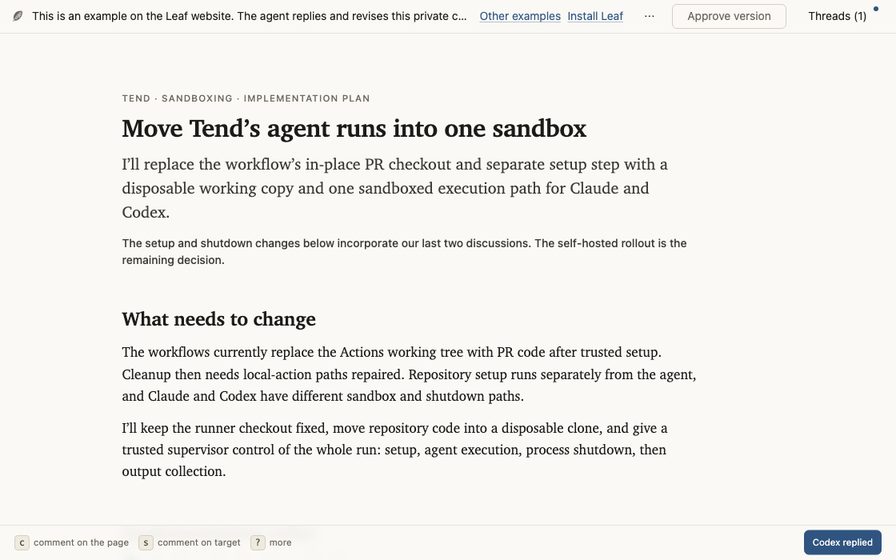Open the Threads (1) panel
896x560 pixels.
[837, 16]
